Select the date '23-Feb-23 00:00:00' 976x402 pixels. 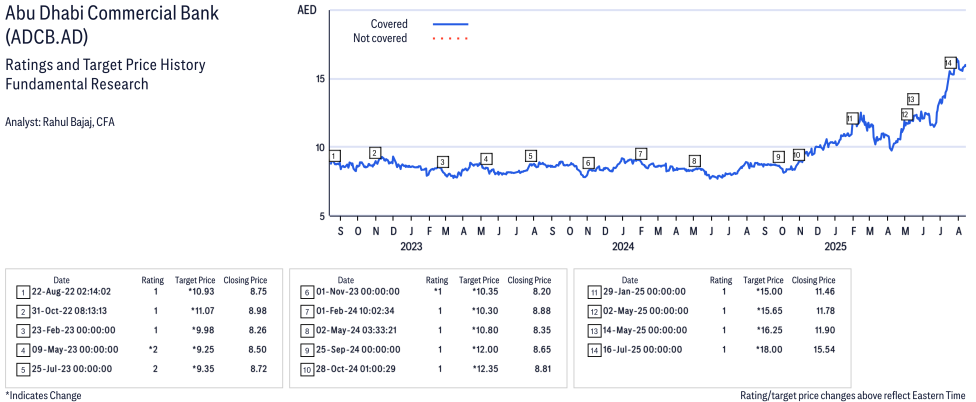[75, 330]
